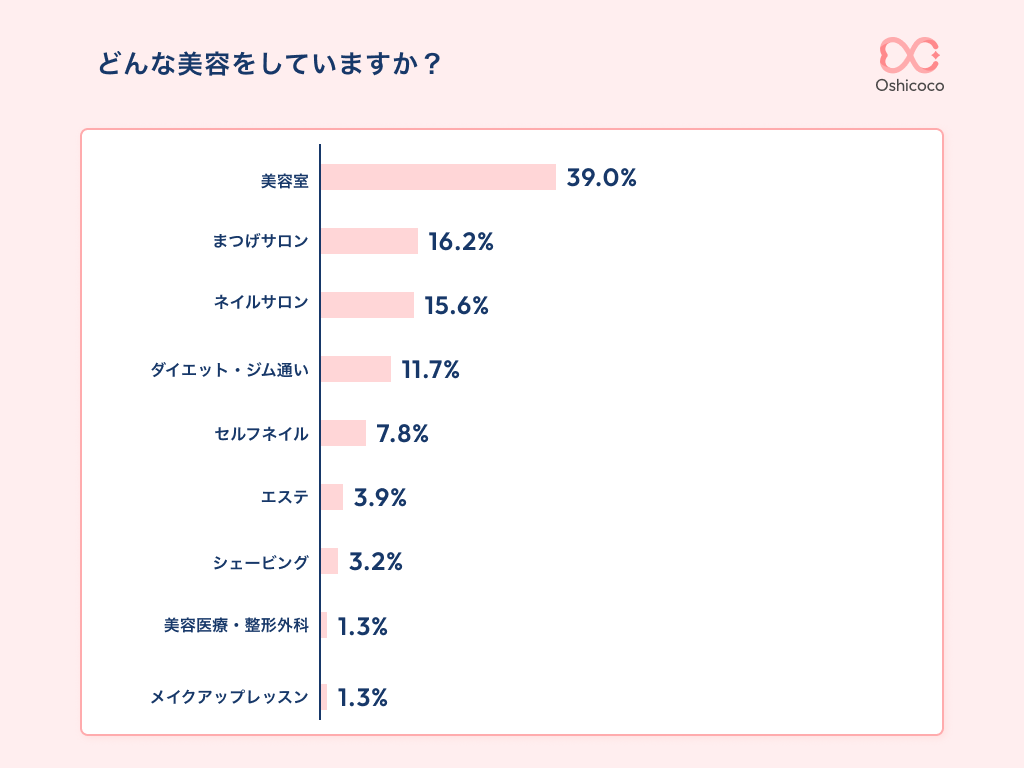Viewport: 1024px width, 768px height.
Task: Click the 16.2% value label
Action: pyautogui.click(x=461, y=242)
